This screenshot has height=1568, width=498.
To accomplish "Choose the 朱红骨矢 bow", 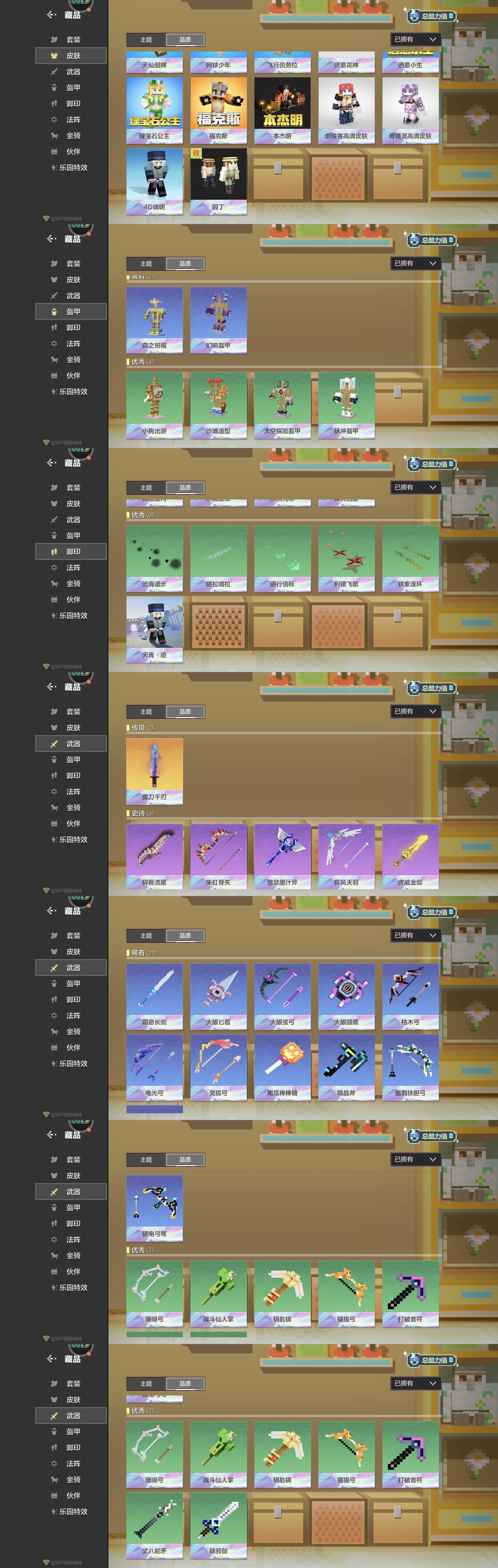I will coord(219,856).
